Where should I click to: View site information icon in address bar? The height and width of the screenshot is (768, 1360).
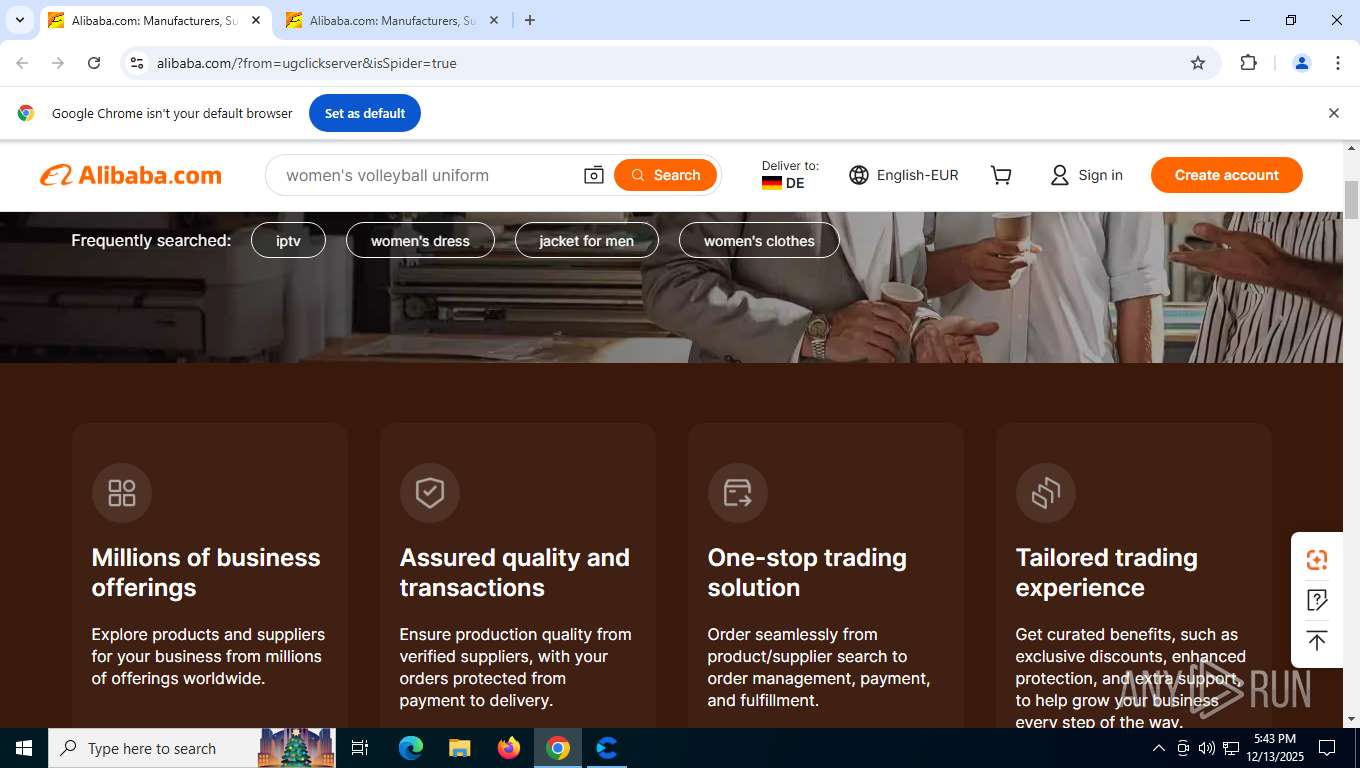137,63
